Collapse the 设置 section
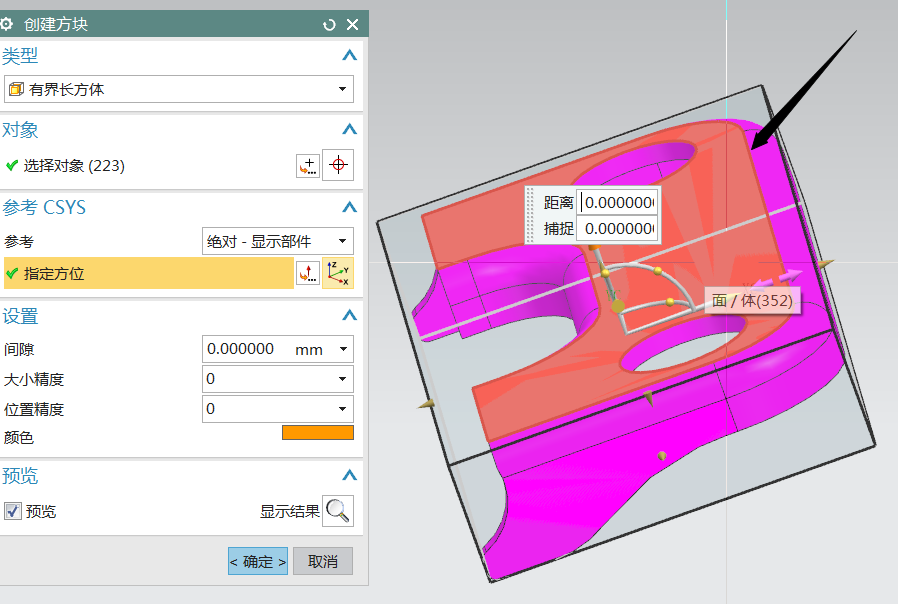The width and height of the screenshot is (898, 611). pyautogui.click(x=349, y=316)
